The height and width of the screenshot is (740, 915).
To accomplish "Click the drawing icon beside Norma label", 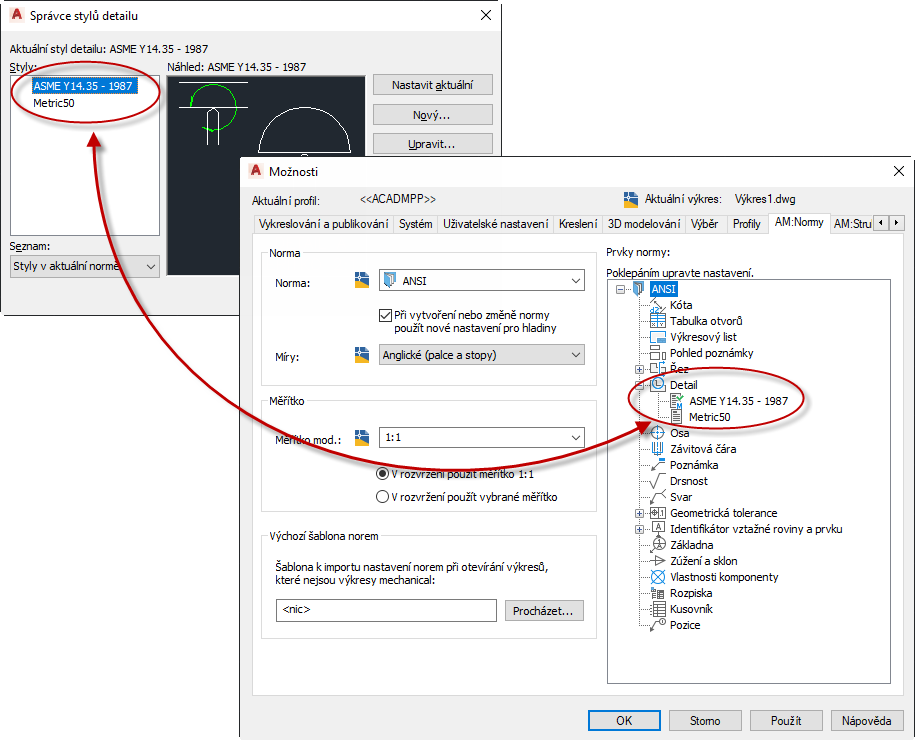I will [x=362, y=281].
